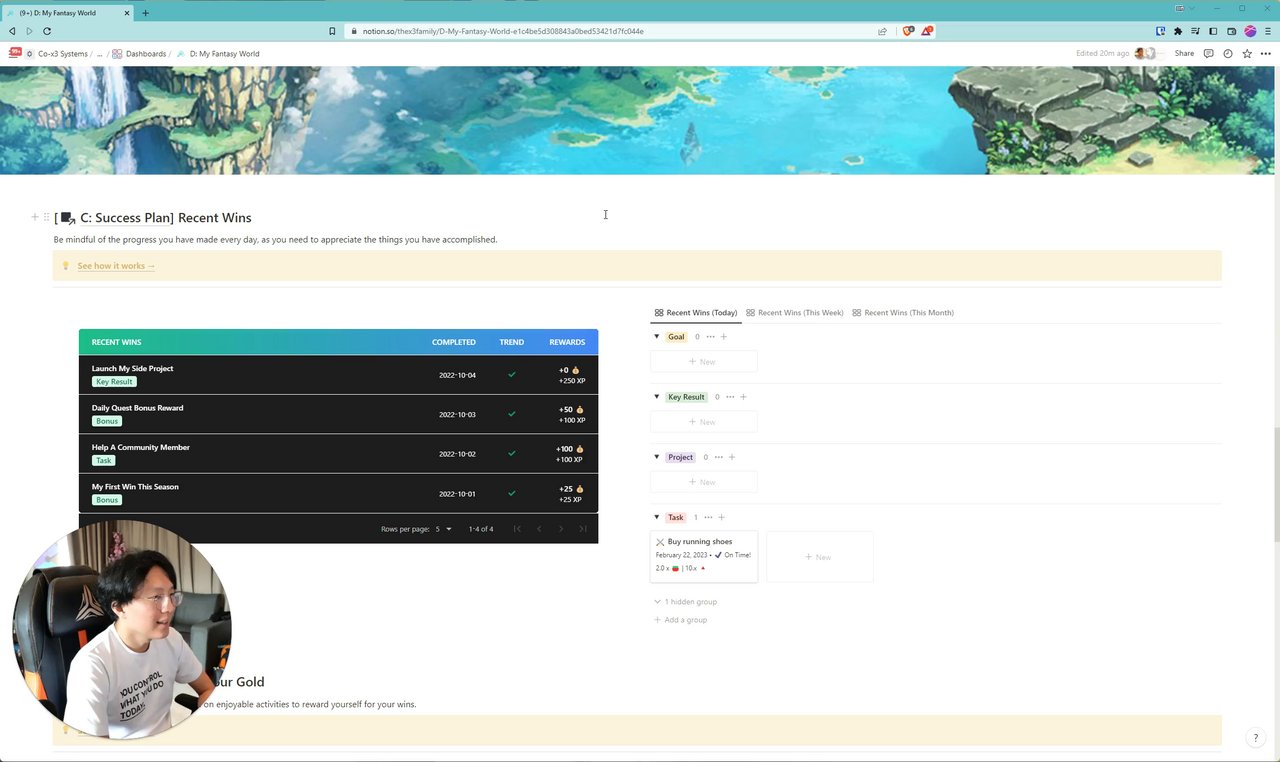Screen dimensions: 1280x762
Task: Click the TREND column header
Action: pyautogui.click(x=511, y=342)
